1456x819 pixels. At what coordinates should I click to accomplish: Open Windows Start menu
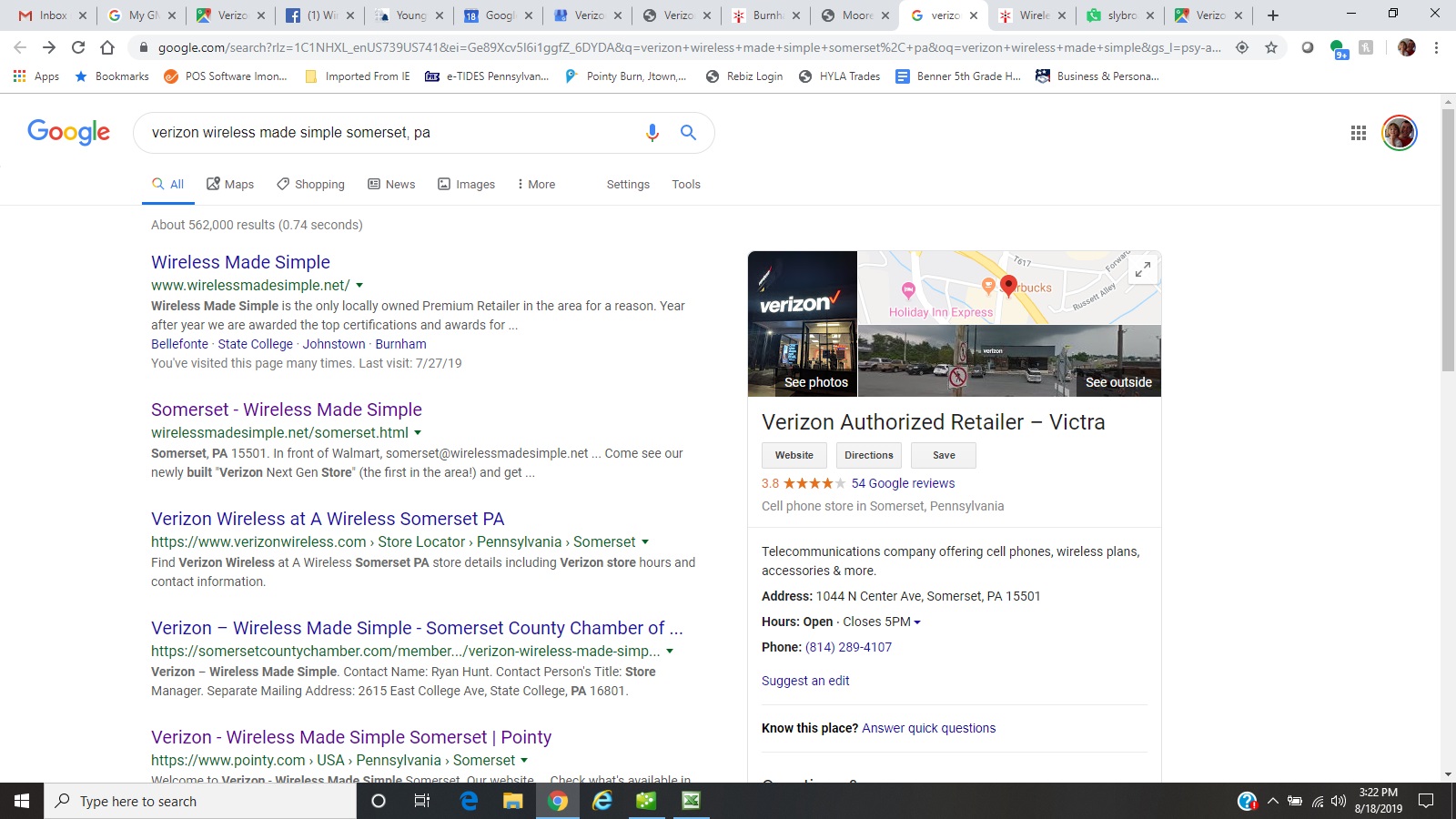[x=22, y=801]
